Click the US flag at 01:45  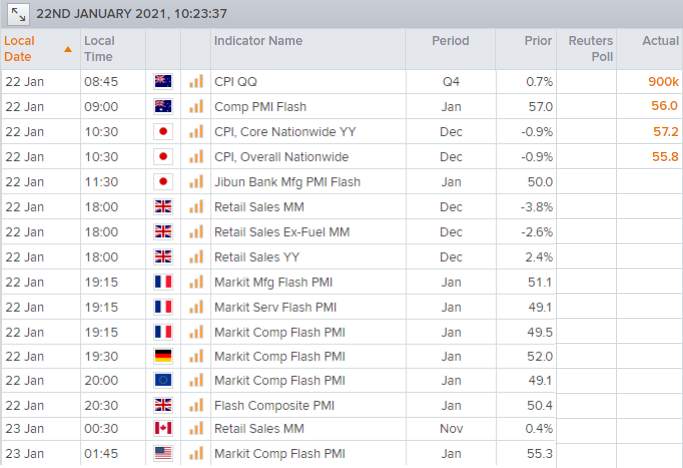click(x=163, y=454)
